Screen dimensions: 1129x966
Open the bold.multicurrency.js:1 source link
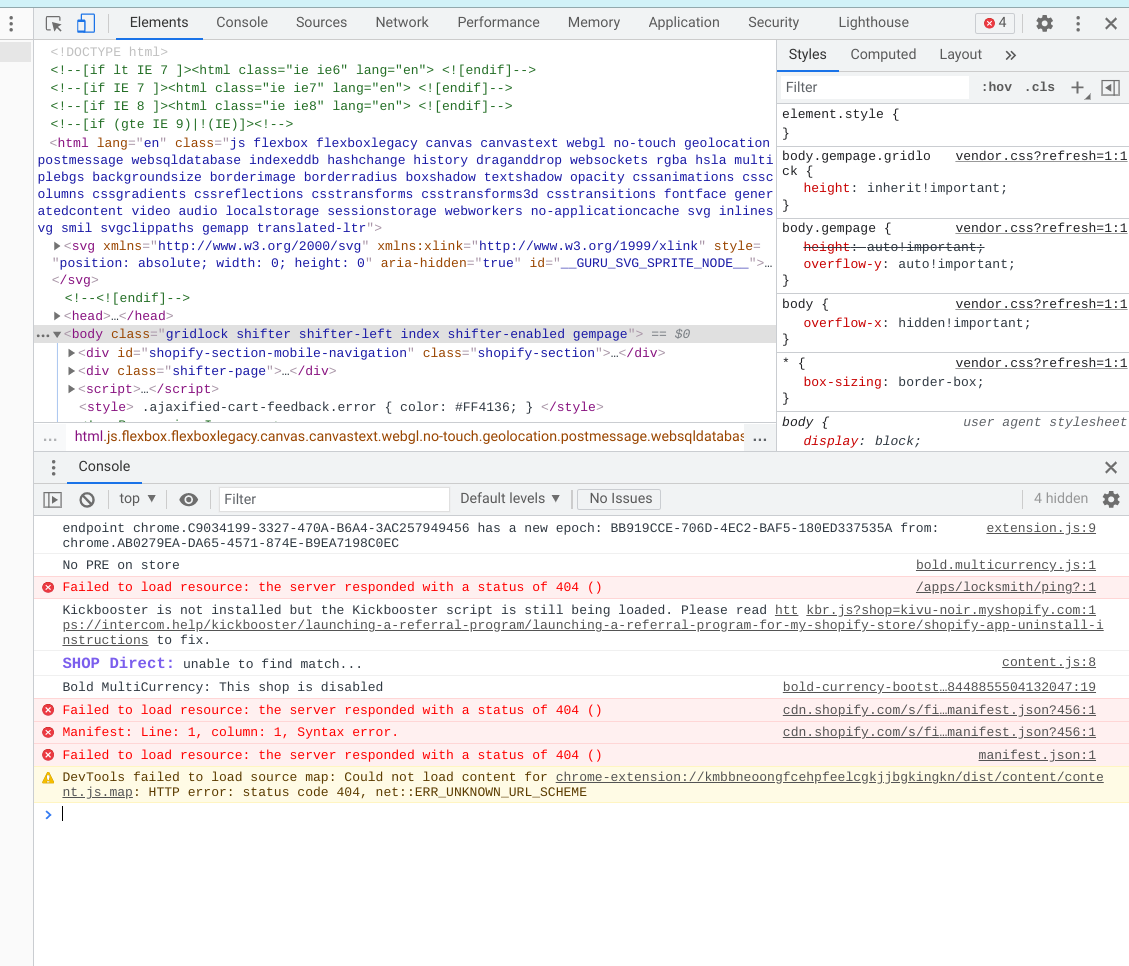pyautogui.click(x=1005, y=566)
